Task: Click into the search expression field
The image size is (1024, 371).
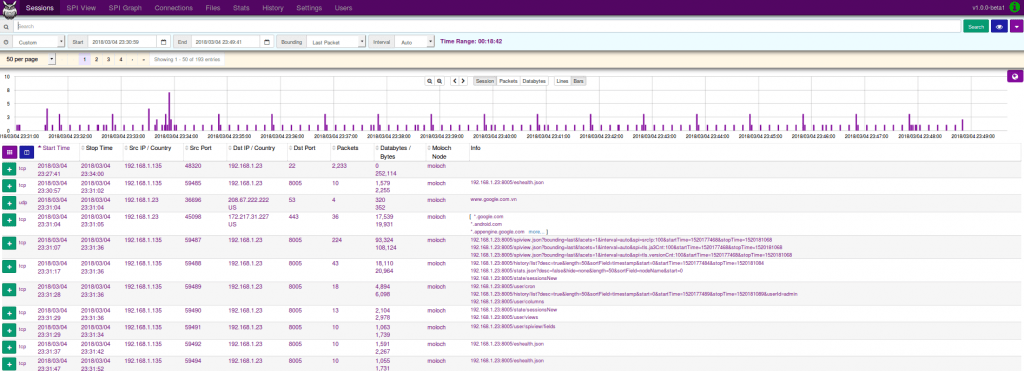Action: (487, 27)
